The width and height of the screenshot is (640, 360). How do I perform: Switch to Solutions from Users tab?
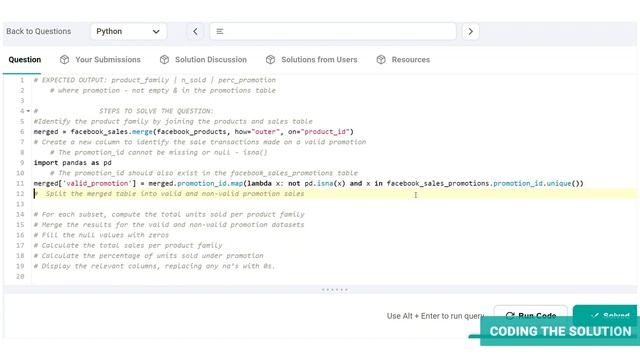[x=319, y=60]
